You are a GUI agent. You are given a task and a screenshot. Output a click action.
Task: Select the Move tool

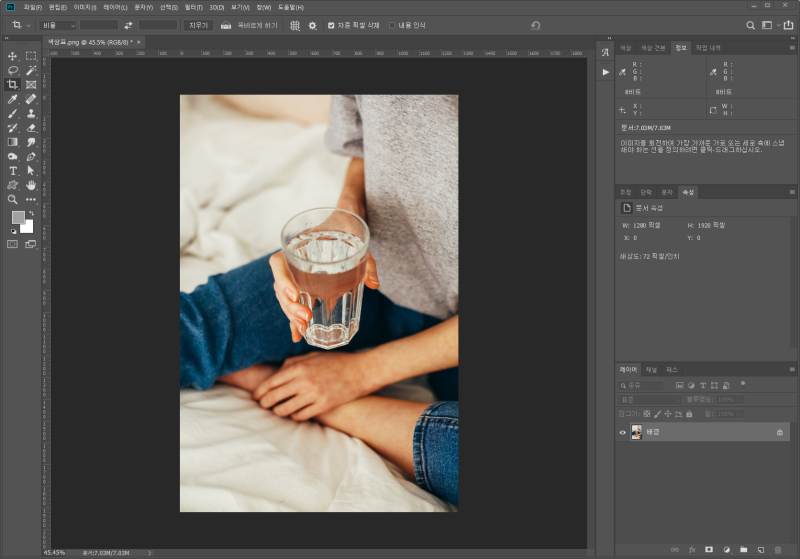[x=13, y=56]
